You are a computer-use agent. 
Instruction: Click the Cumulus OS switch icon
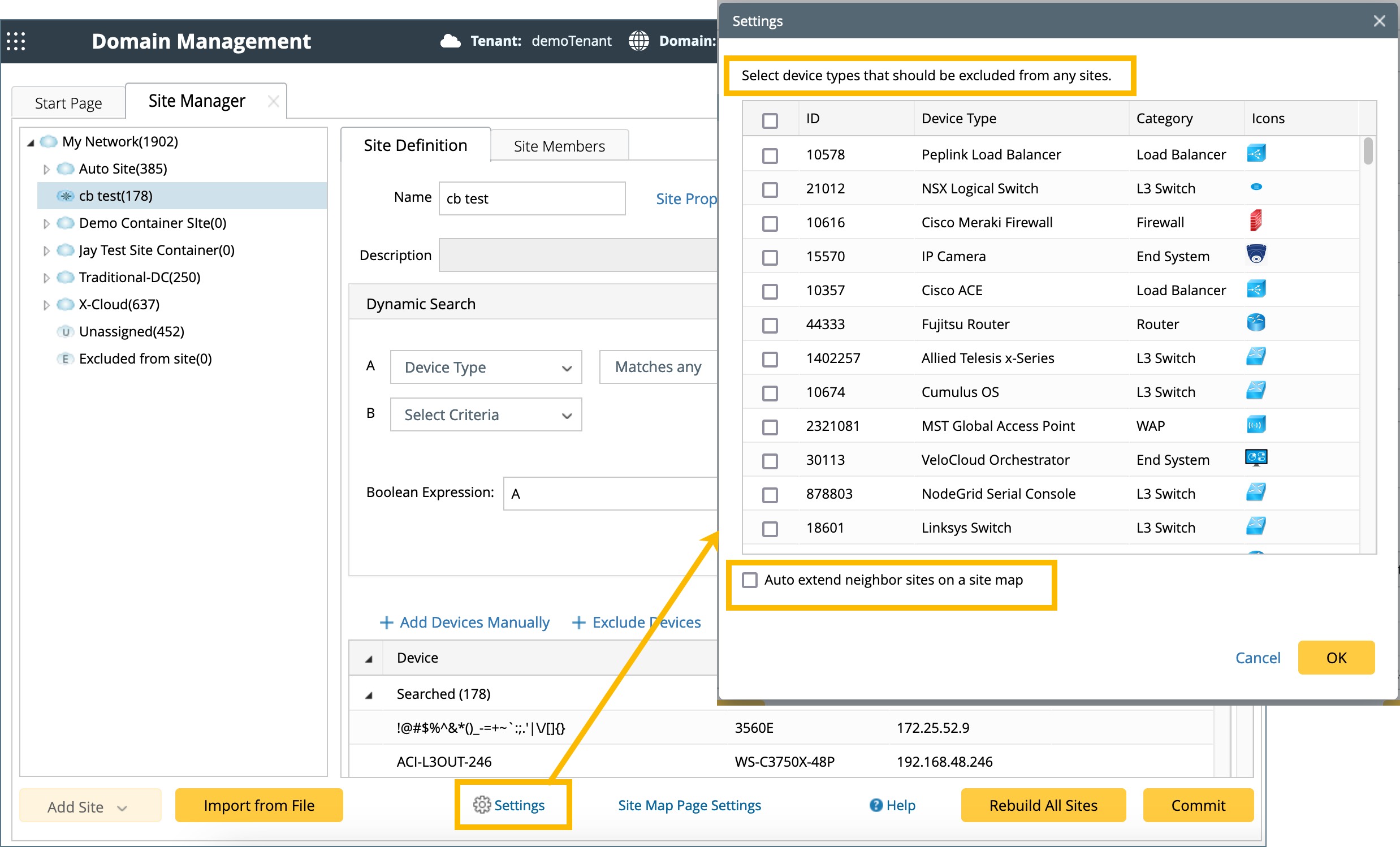(x=1256, y=391)
